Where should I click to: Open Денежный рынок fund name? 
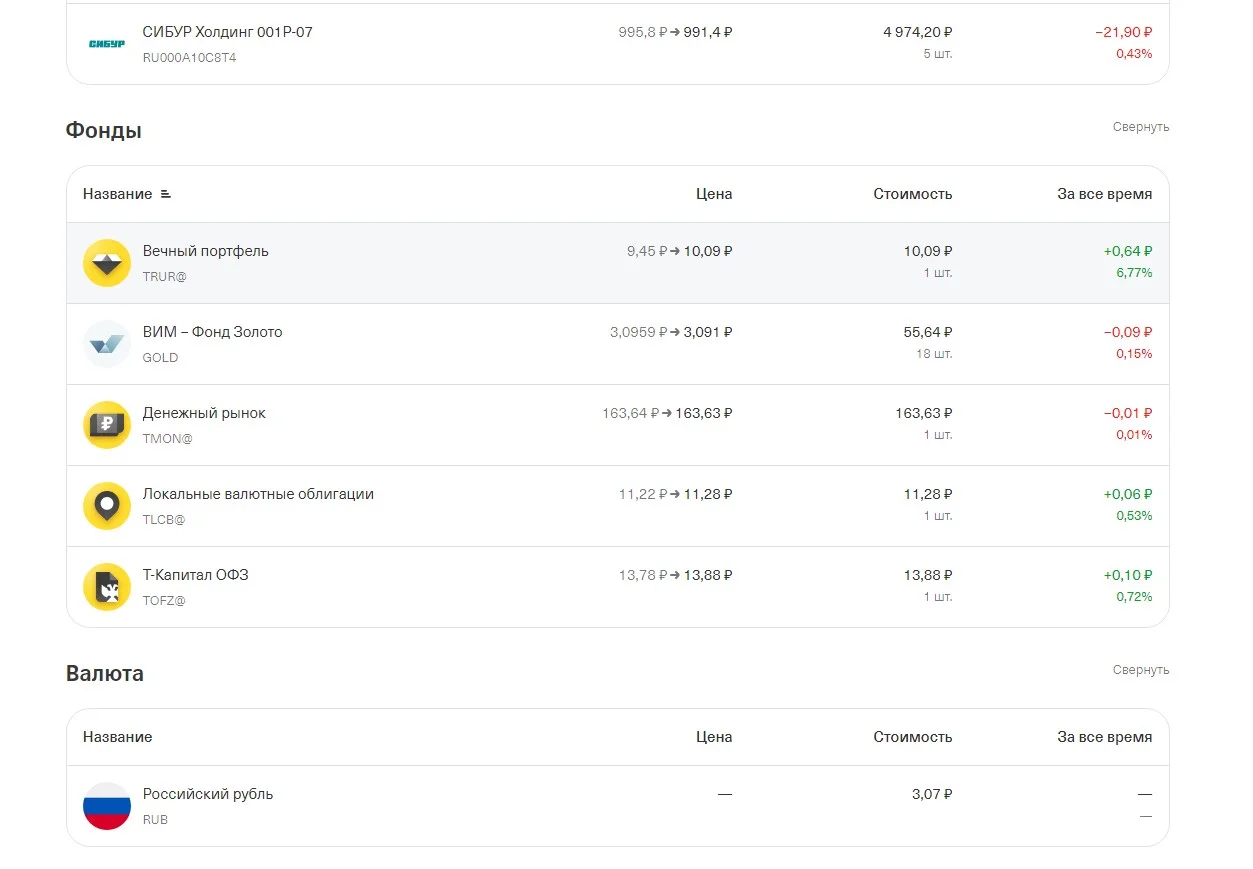coord(204,413)
